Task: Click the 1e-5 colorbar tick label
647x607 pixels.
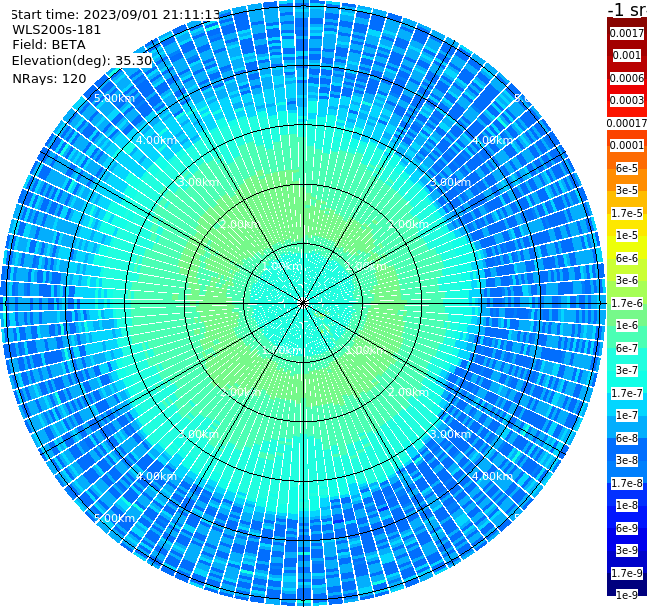Action: (x=627, y=235)
